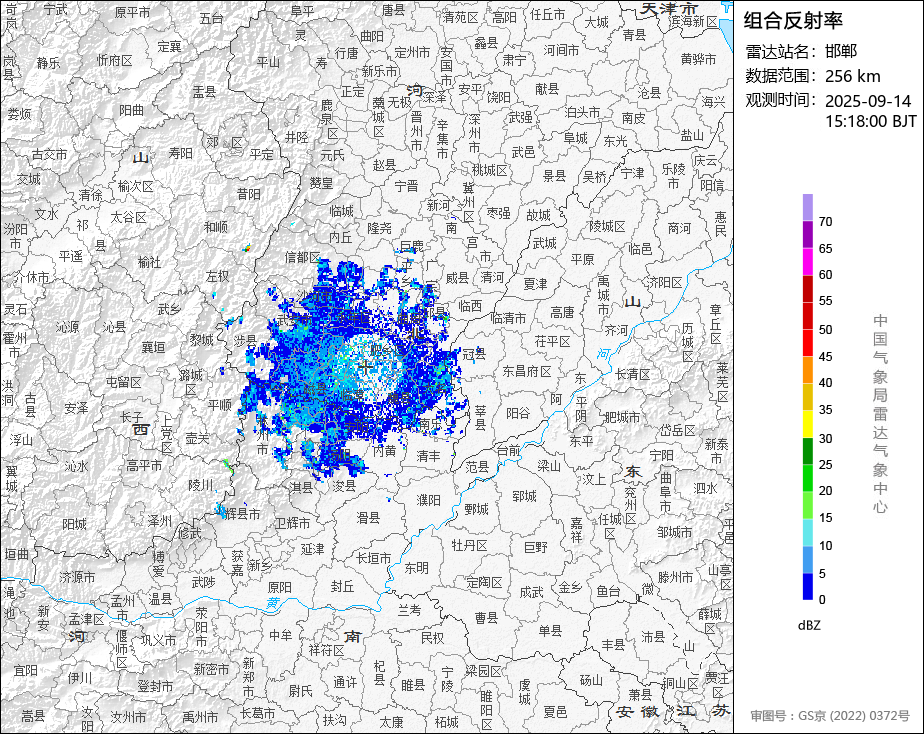Click the cyan 10–15 dBZ legend swatch

[808, 533]
